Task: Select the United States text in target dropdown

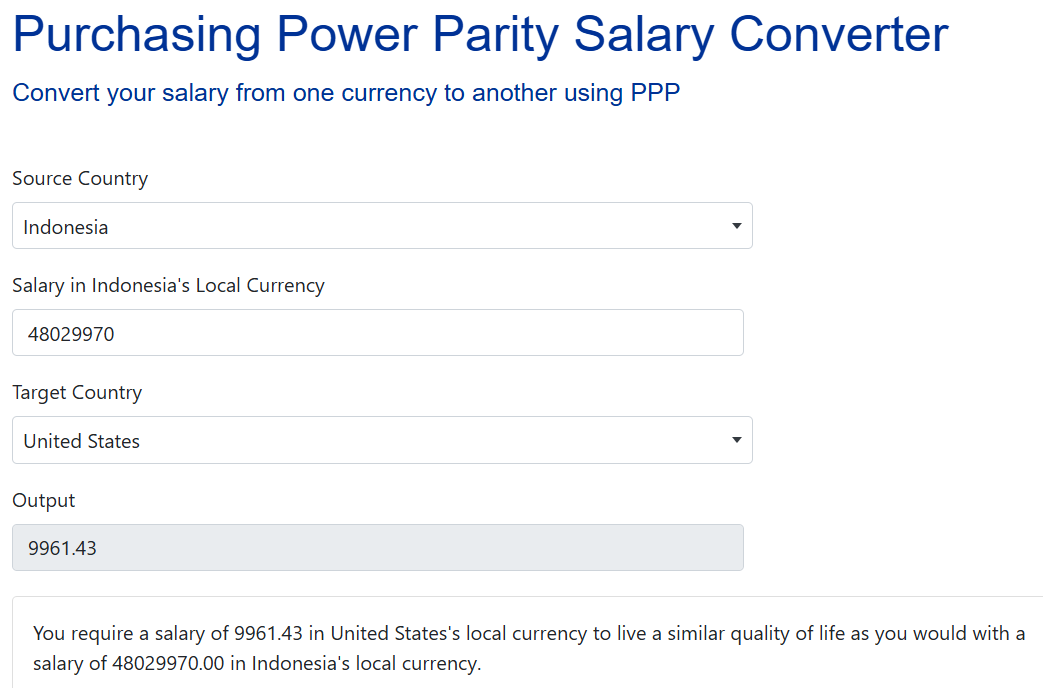Action: point(81,441)
